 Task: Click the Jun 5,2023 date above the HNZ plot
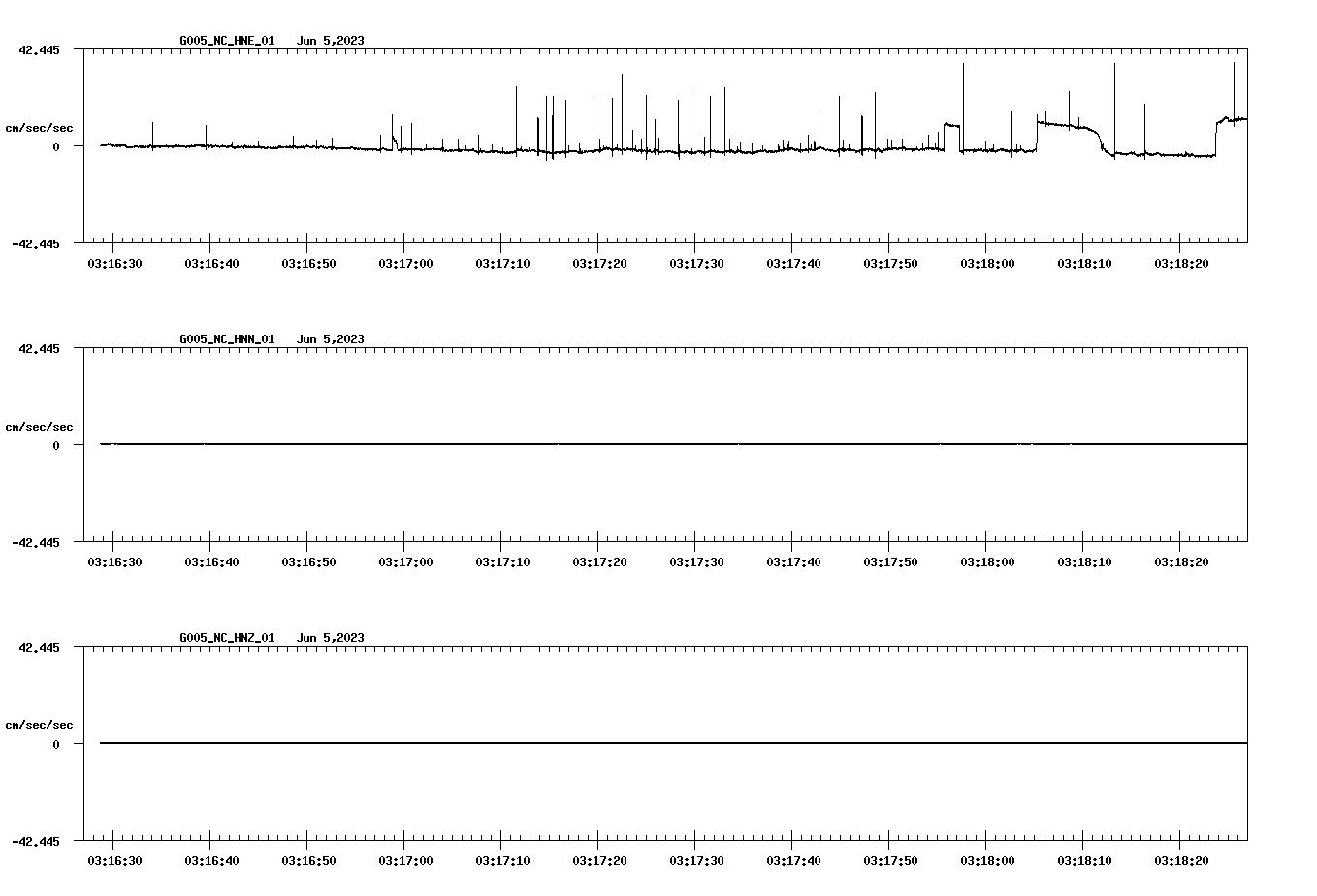(331, 638)
